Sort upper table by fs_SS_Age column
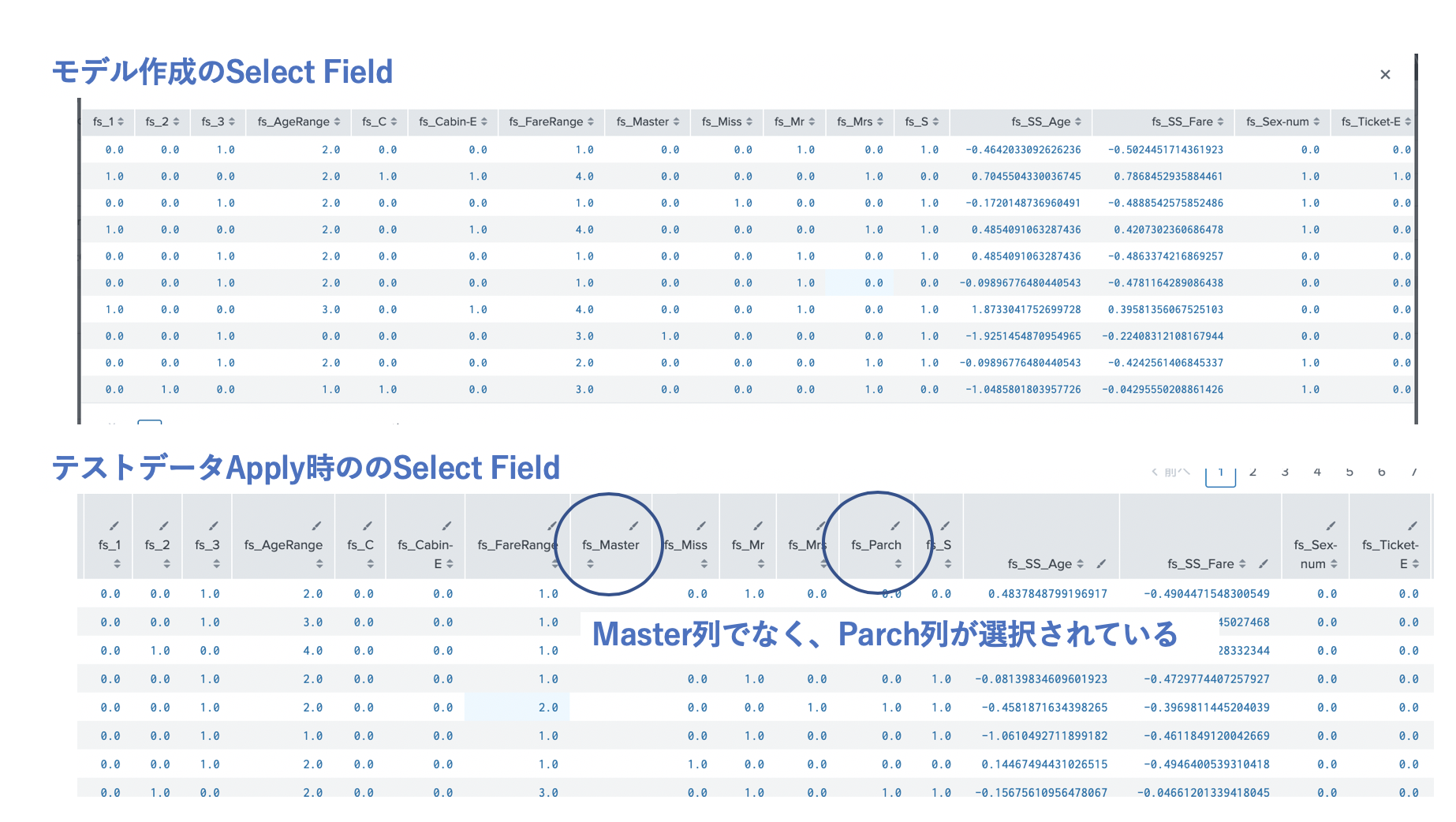The width and height of the screenshot is (1456, 822). point(1078,121)
